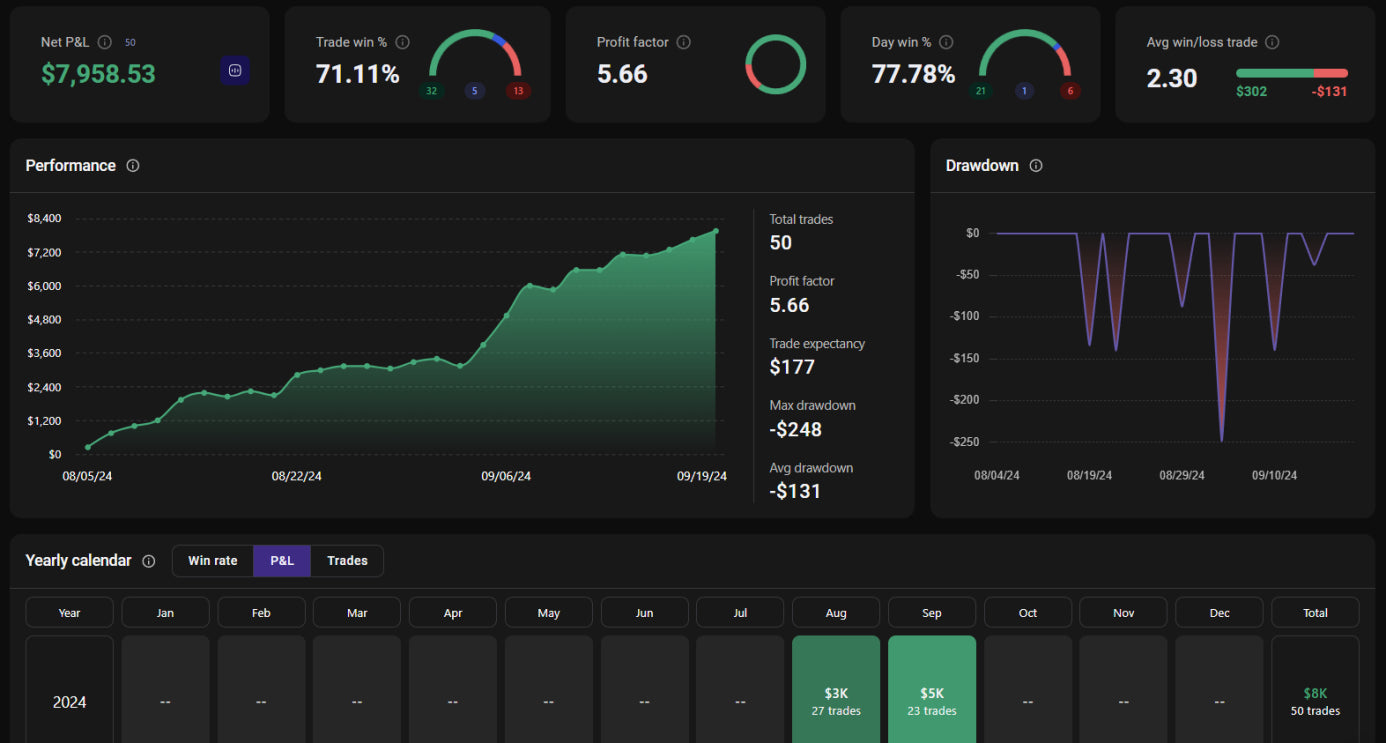Click the green 21 winning days badge
Image resolution: width=1386 pixels, height=743 pixels.
(981, 91)
